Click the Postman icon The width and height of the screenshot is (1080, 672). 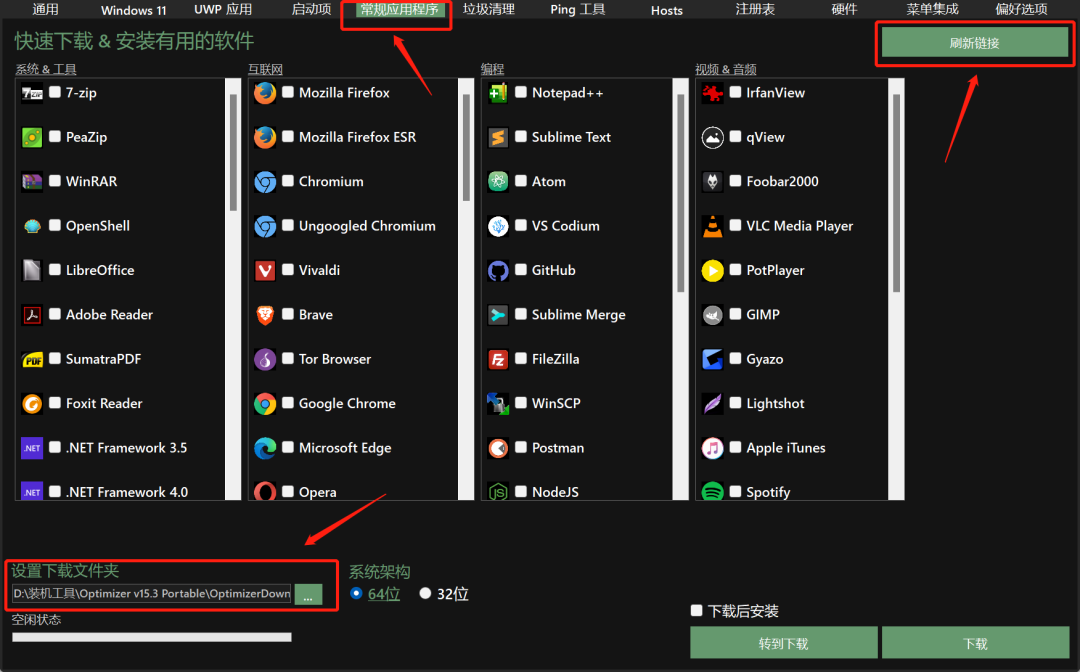pyautogui.click(x=497, y=448)
